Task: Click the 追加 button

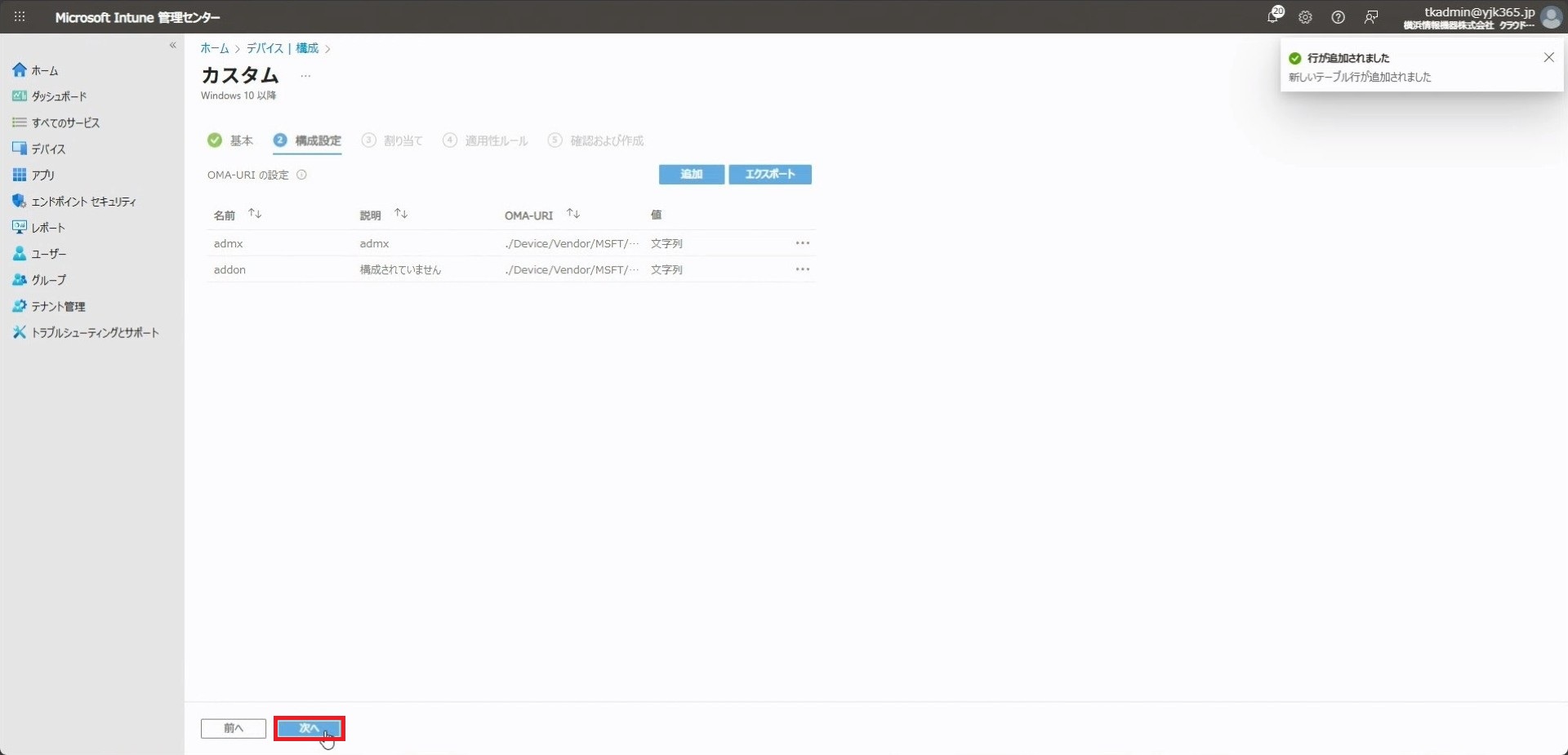Action: pos(691,174)
